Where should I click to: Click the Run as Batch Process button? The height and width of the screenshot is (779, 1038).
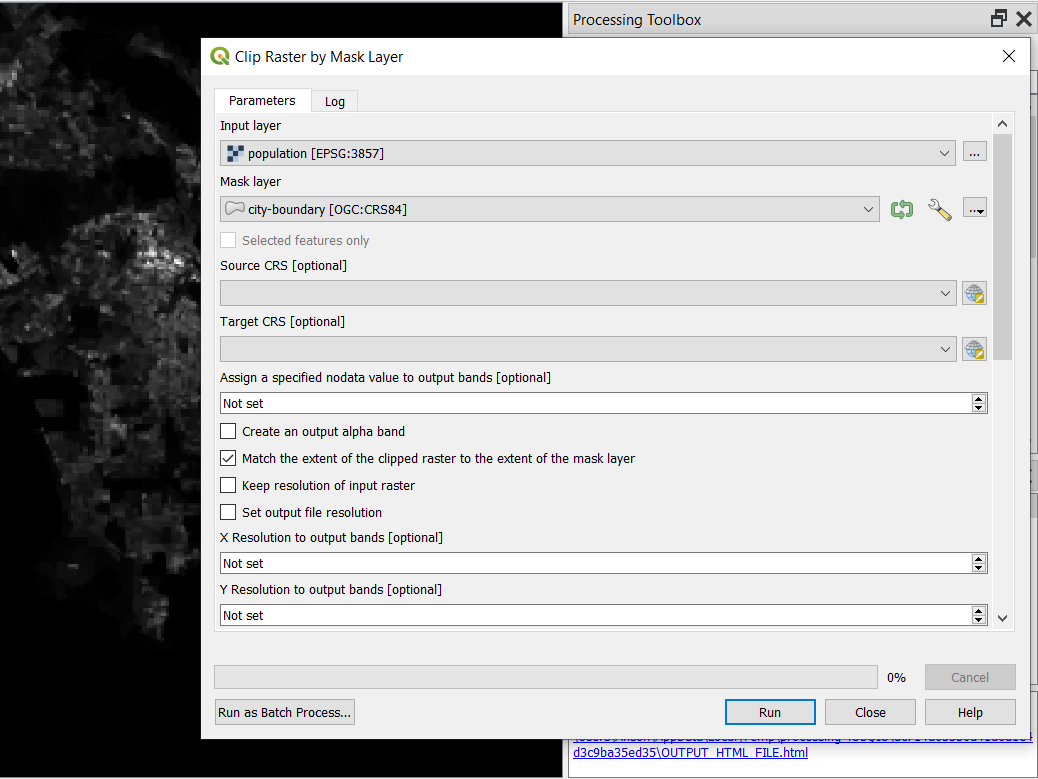click(284, 711)
